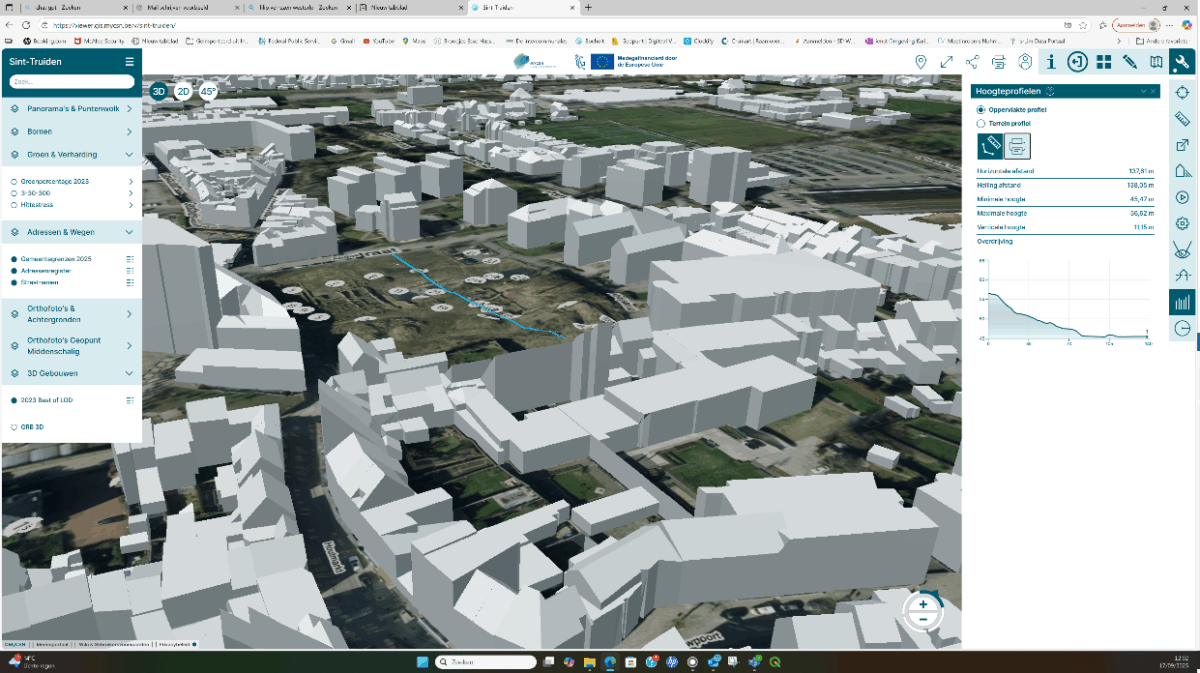Open the pencil drawing tool
The height and width of the screenshot is (673, 1200).
click(x=1130, y=62)
